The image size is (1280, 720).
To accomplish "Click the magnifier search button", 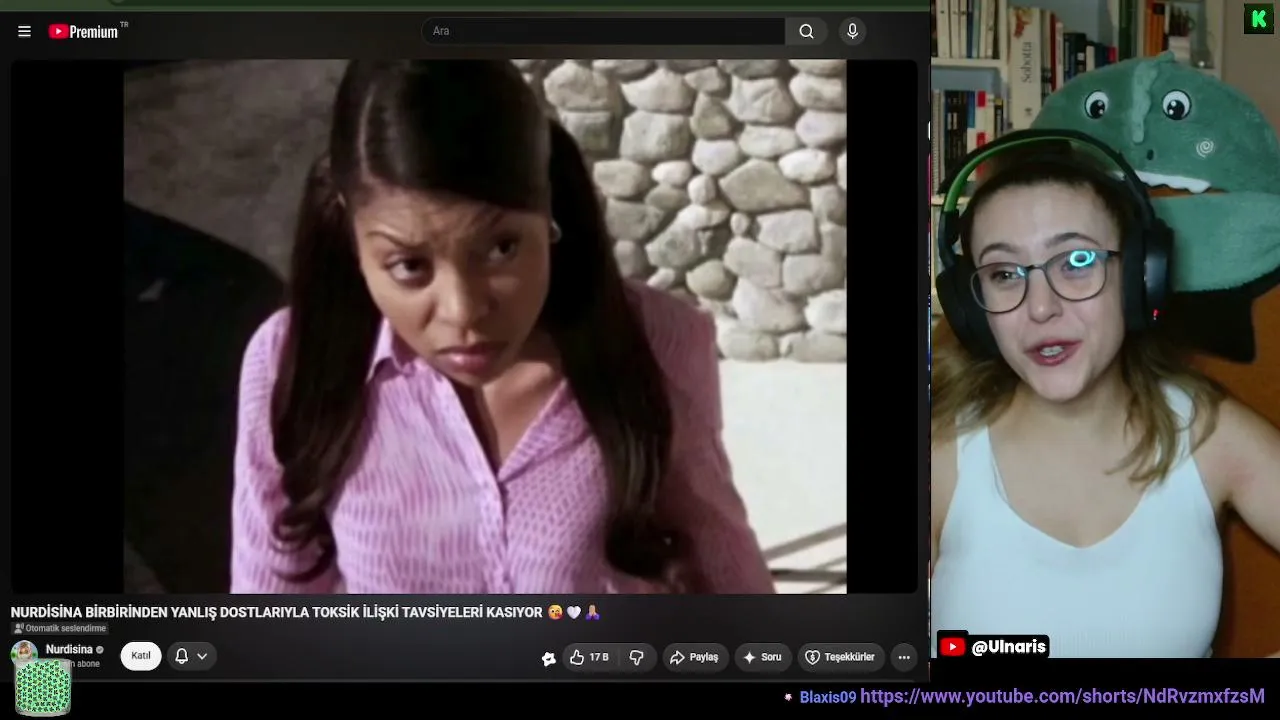I will coord(806,31).
